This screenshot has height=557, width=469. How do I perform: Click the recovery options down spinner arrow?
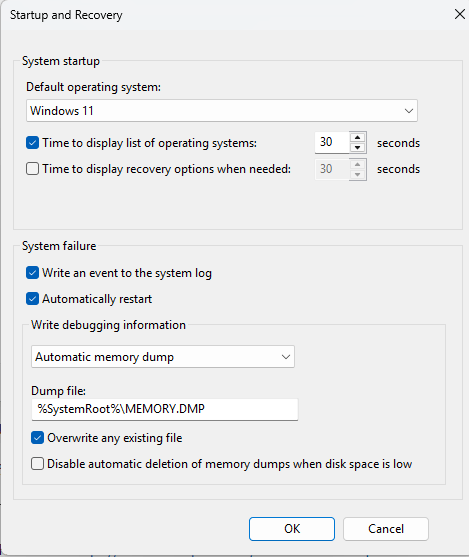click(x=357, y=174)
